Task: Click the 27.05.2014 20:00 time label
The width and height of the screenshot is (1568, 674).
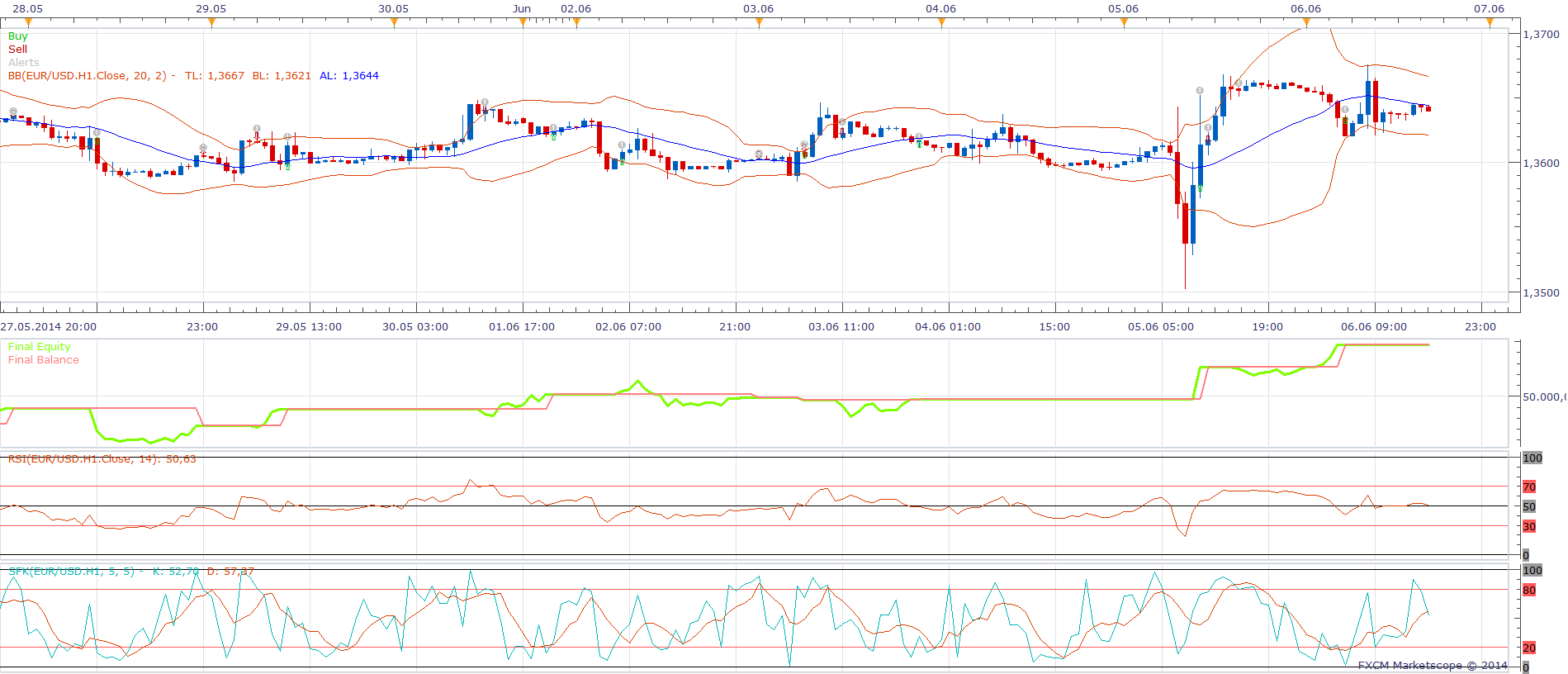Action: click(x=49, y=326)
